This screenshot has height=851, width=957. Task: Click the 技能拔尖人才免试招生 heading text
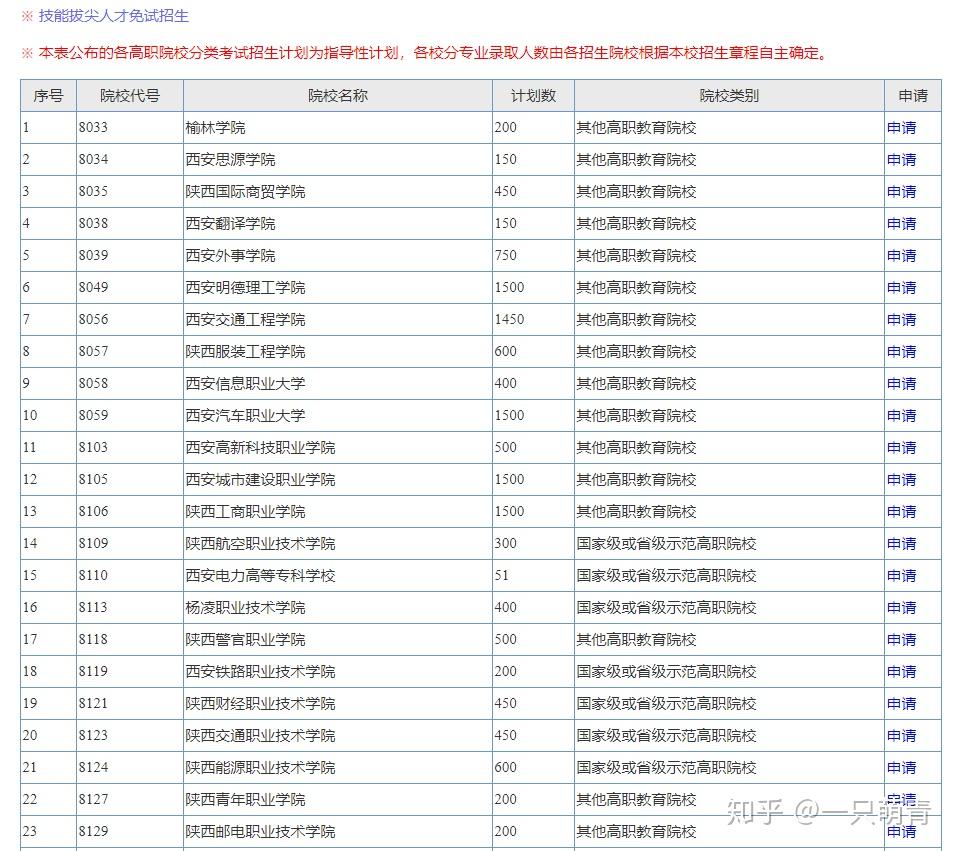tap(114, 16)
